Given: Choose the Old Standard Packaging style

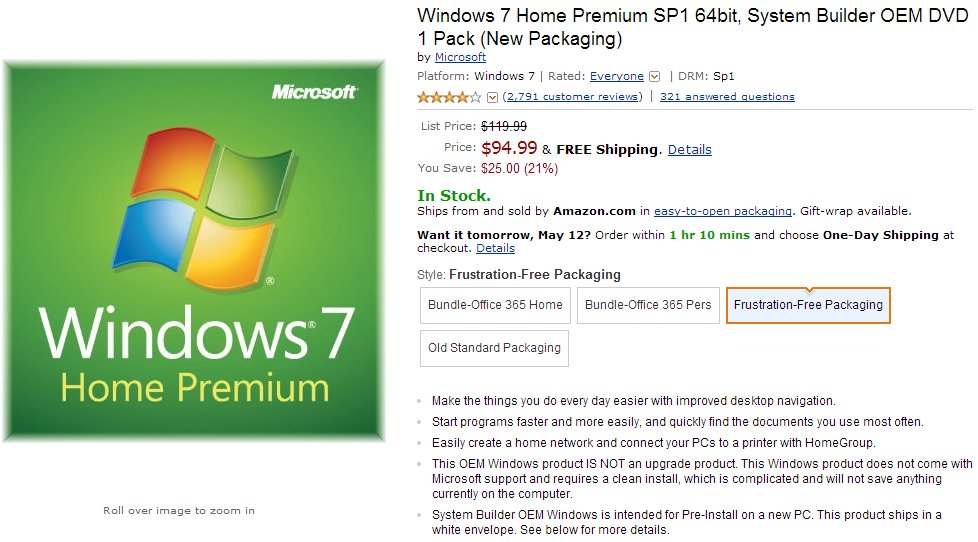Looking at the screenshot, I should coord(494,348).
